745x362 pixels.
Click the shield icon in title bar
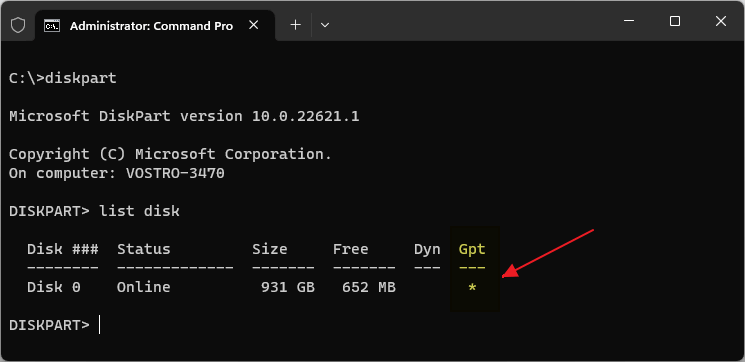[x=18, y=25]
